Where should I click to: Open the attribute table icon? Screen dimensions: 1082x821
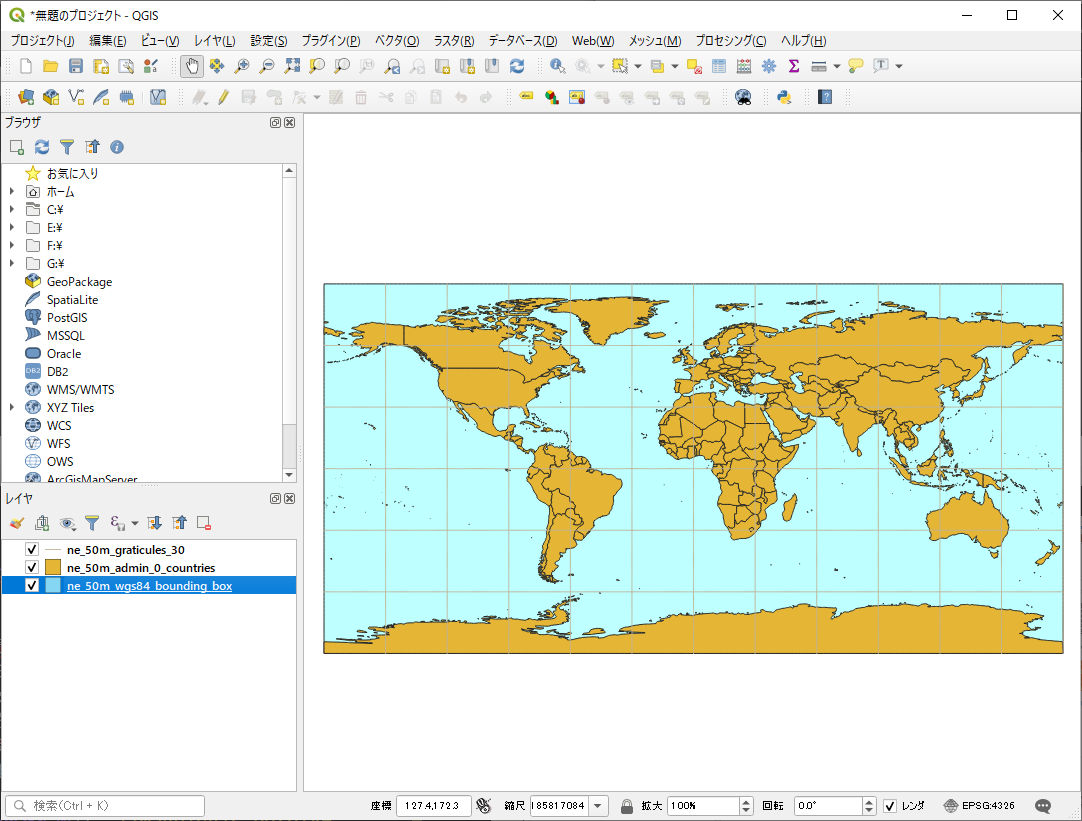(718, 66)
